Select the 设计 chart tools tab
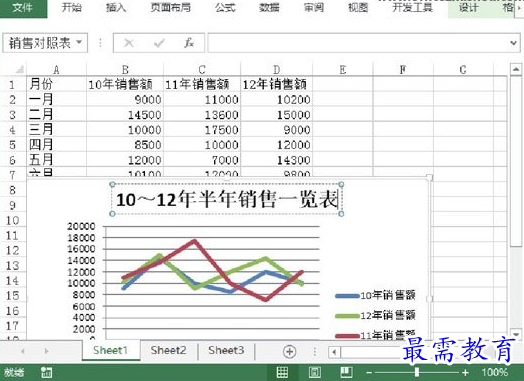This screenshot has height=381, width=524. click(x=468, y=7)
